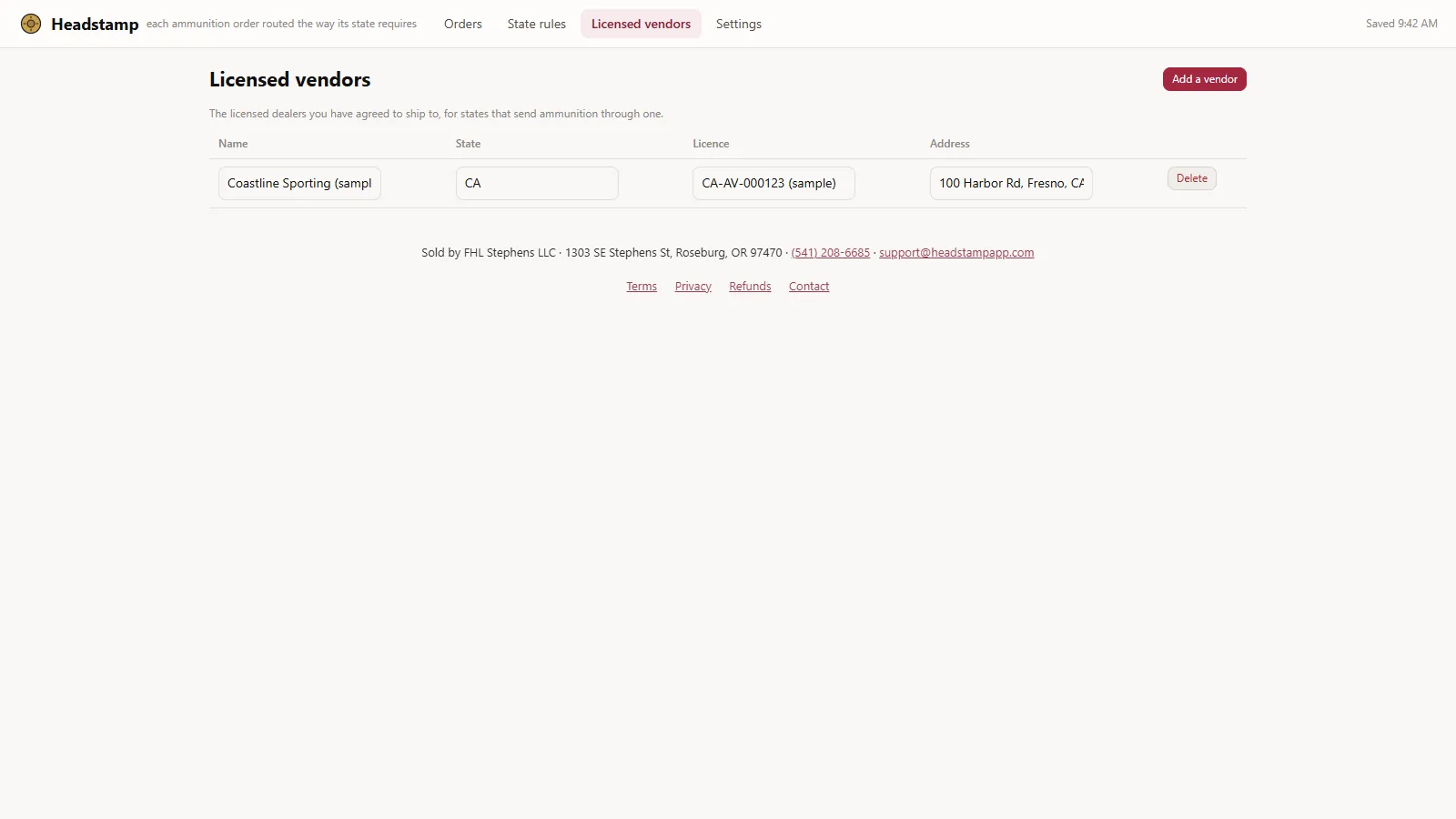Open the Terms footer link
This screenshot has width=1456, height=819.
tap(642, 287)
